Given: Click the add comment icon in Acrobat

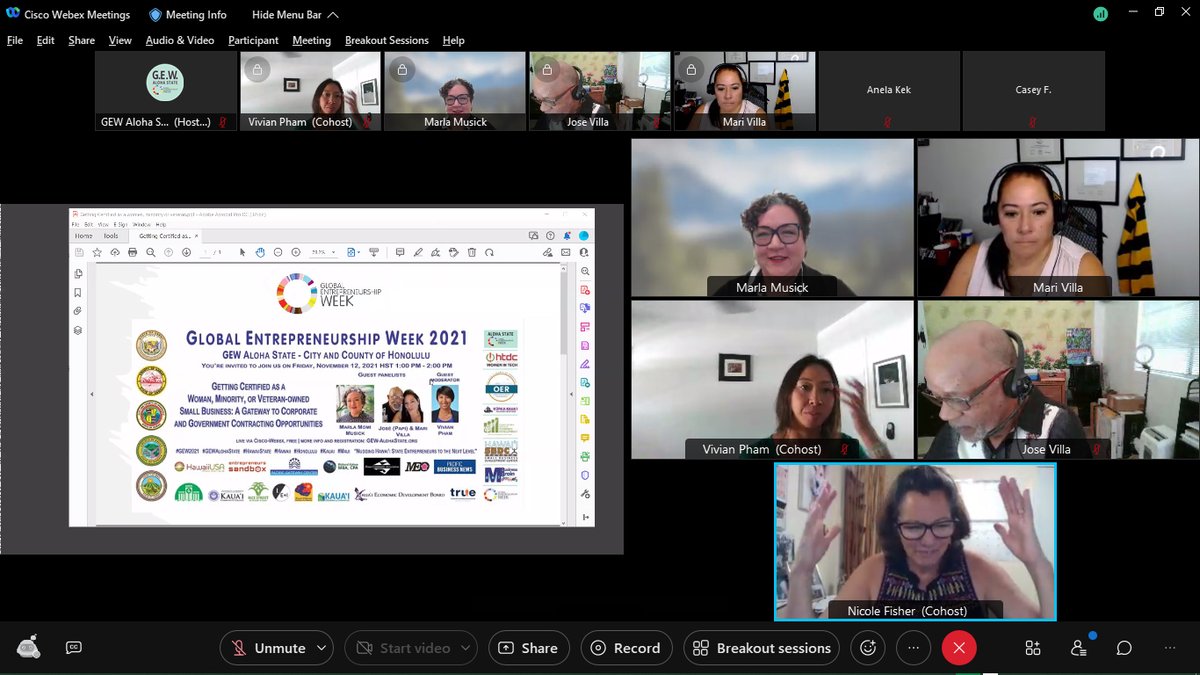Looking at the screenshot, I should point(400,252).
